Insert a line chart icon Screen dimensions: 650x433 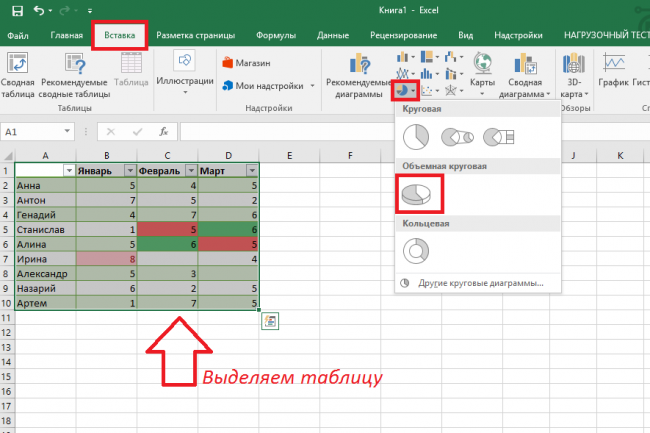402,74
